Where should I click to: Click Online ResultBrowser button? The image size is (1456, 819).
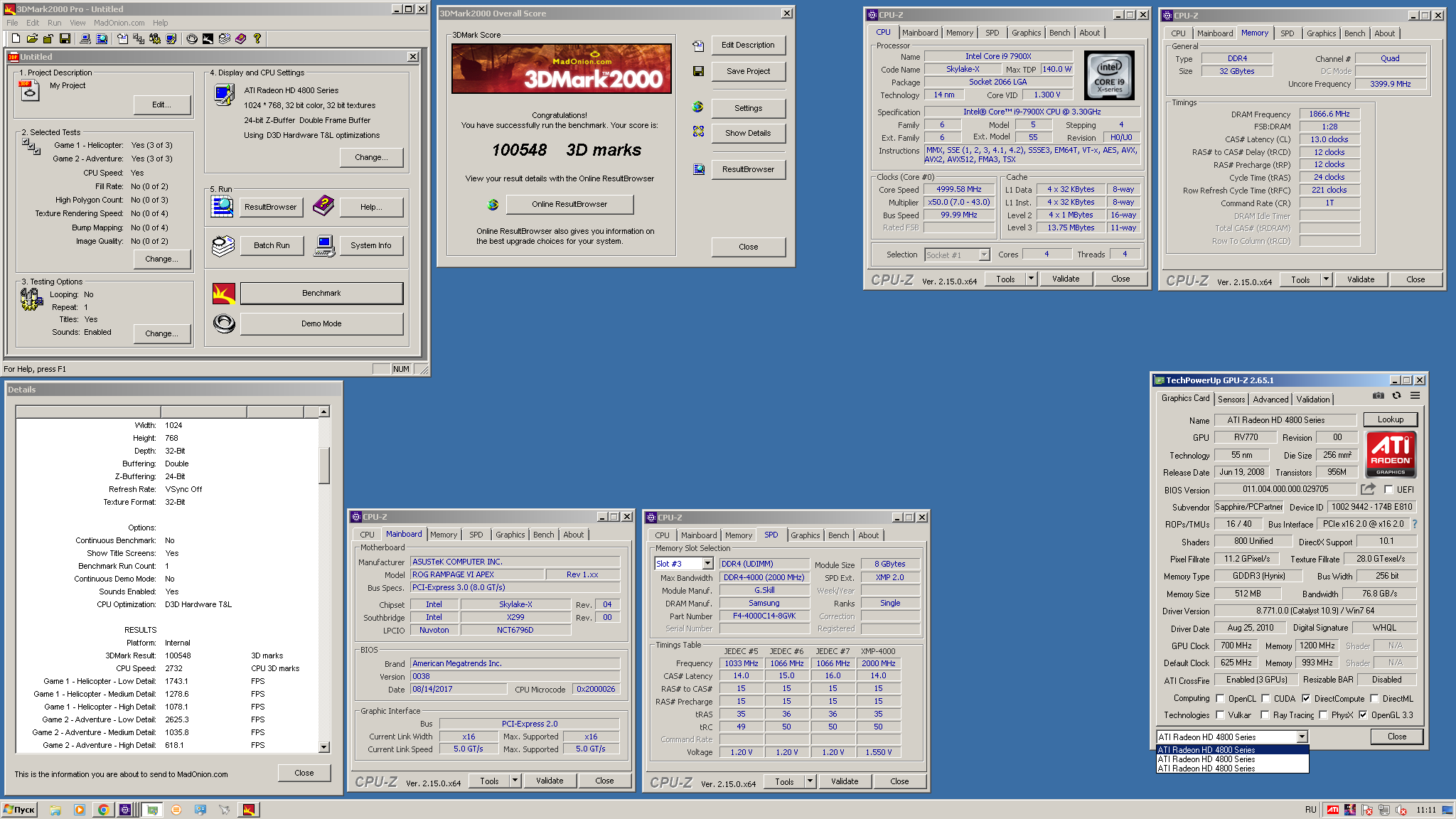[x=569, y=205]
